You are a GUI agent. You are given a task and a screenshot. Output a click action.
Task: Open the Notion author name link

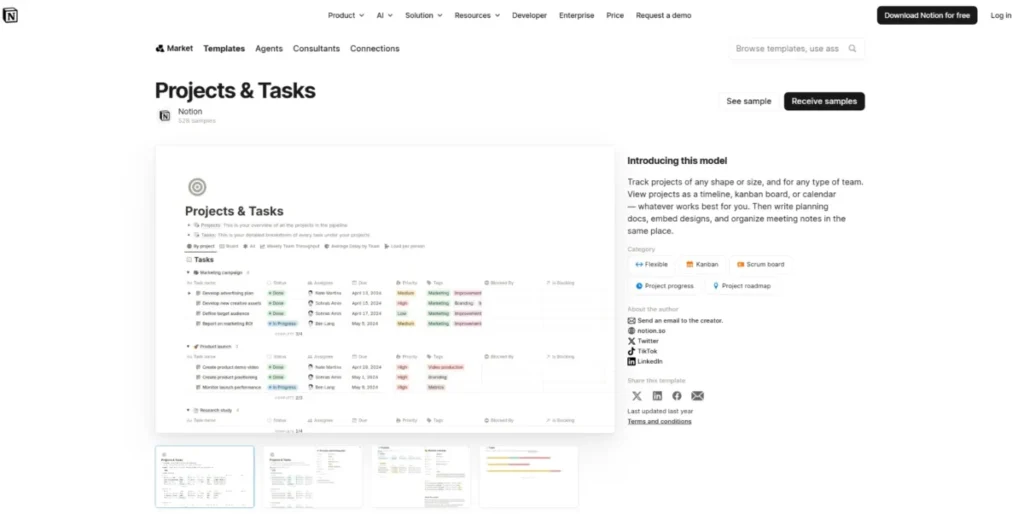point(190,112)
